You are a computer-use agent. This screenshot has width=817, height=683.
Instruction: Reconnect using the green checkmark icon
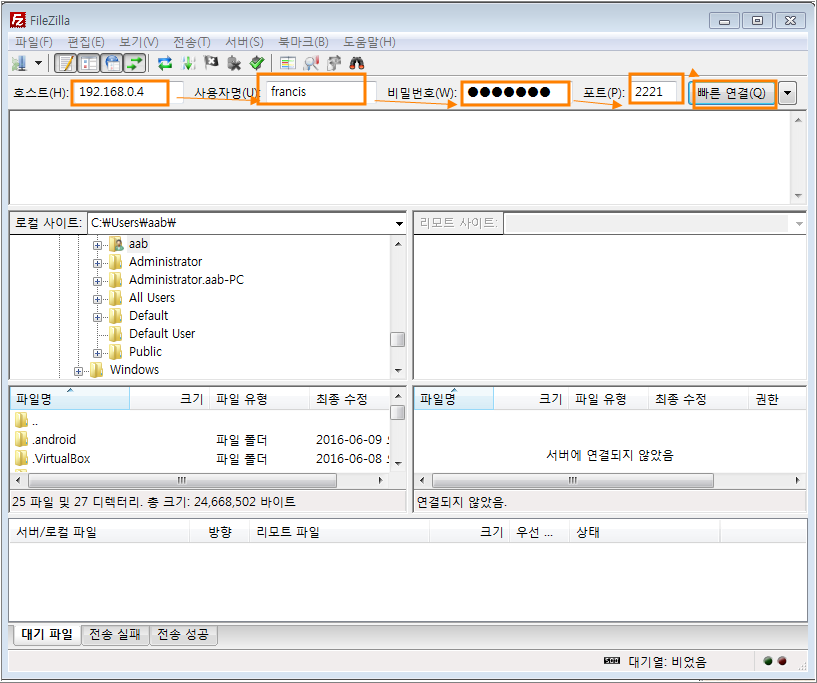click(x=257, y=64)
